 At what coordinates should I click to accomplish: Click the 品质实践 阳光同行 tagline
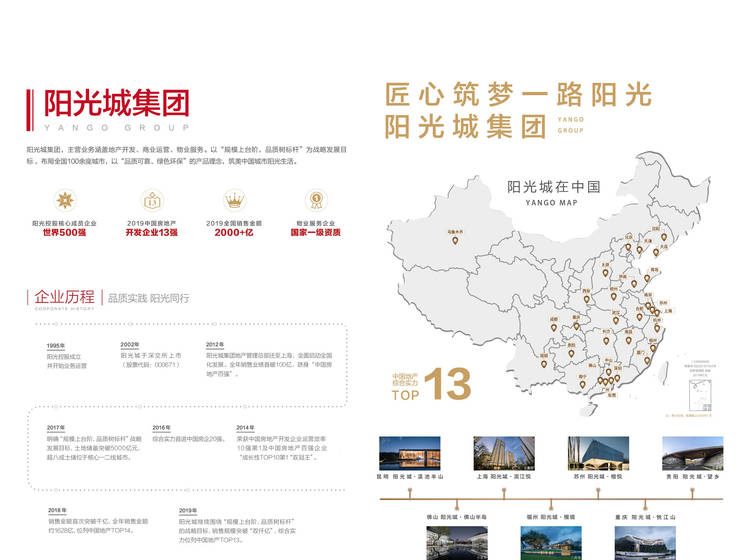[x=148, y=298]
